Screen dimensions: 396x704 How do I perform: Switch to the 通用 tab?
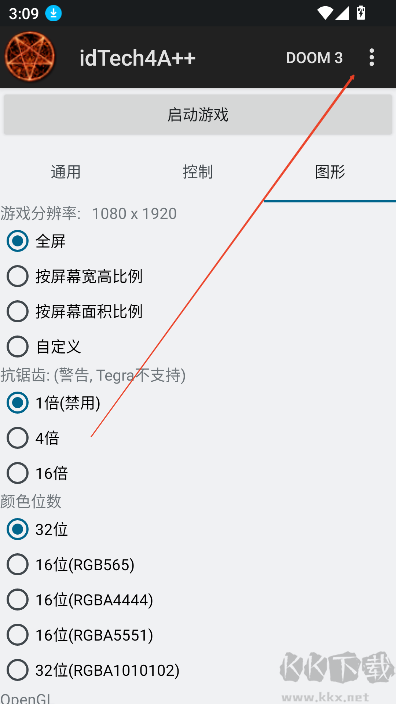point(66,172)
